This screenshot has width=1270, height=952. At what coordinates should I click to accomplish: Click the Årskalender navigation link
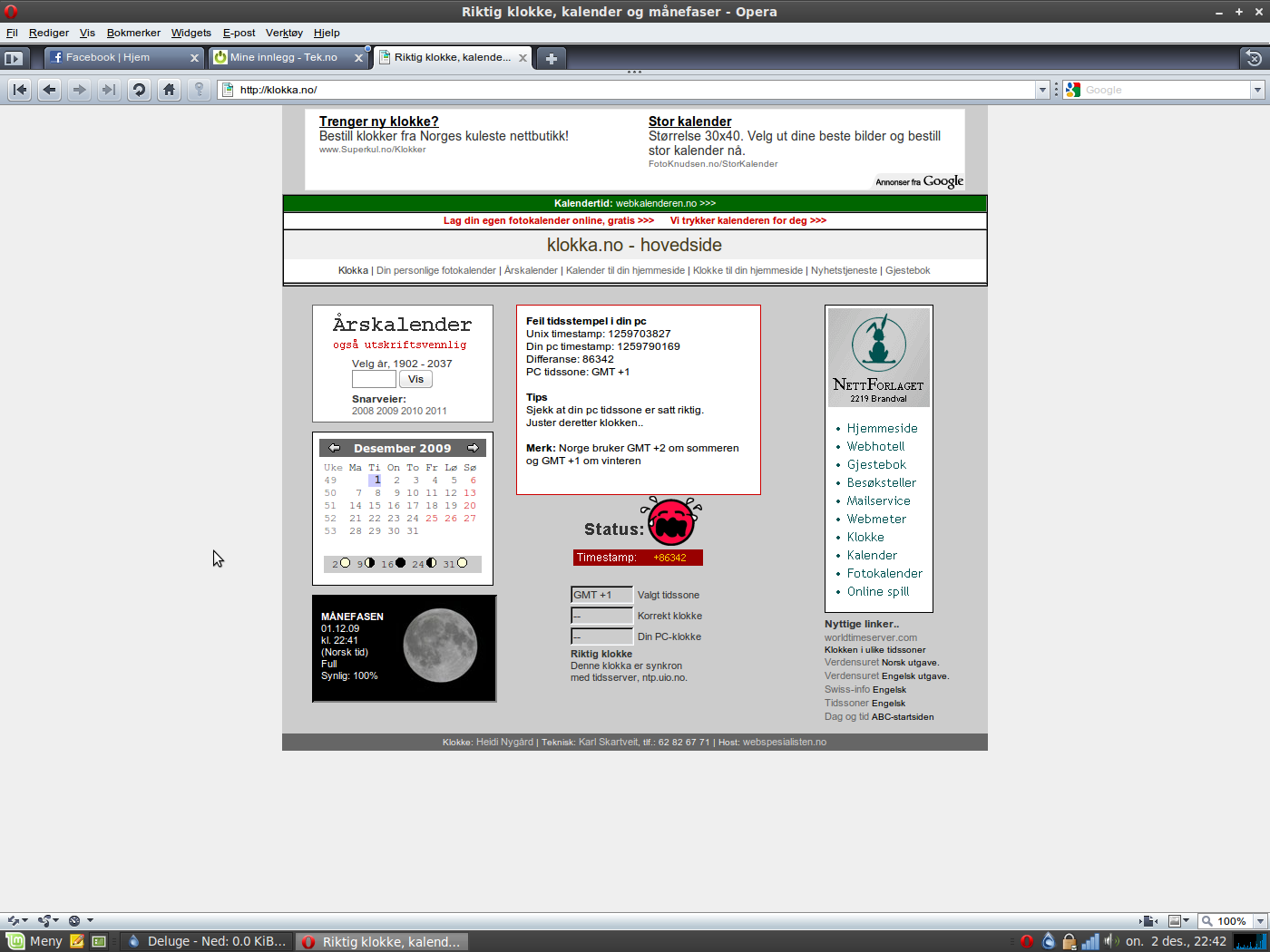[x=531, y=270]
